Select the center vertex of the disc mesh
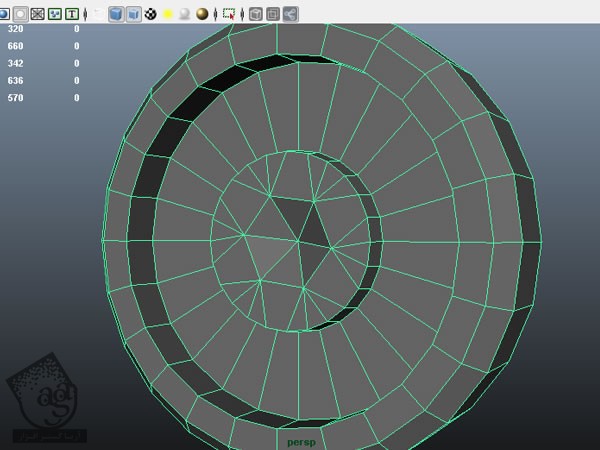The width and height of the screenshot is (600, 450). pyautogui.click(x=299, y=242)
